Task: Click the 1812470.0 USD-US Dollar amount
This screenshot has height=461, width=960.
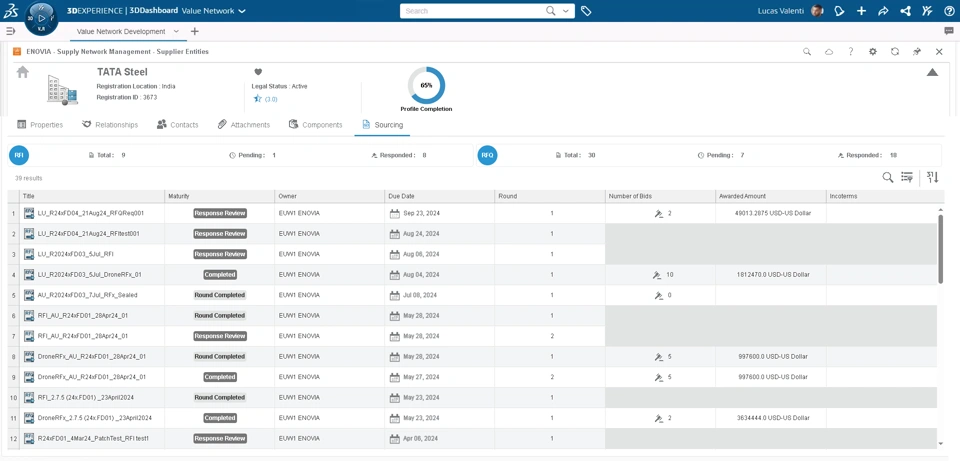Action: [774, 275]
